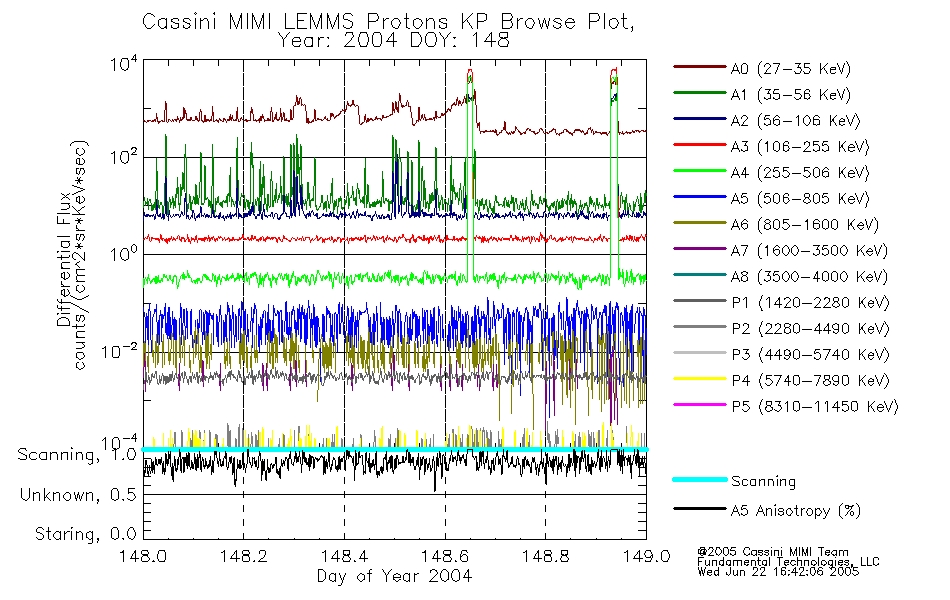Click the 'Scanning, 1.0' axis label

tap(77, 455)
